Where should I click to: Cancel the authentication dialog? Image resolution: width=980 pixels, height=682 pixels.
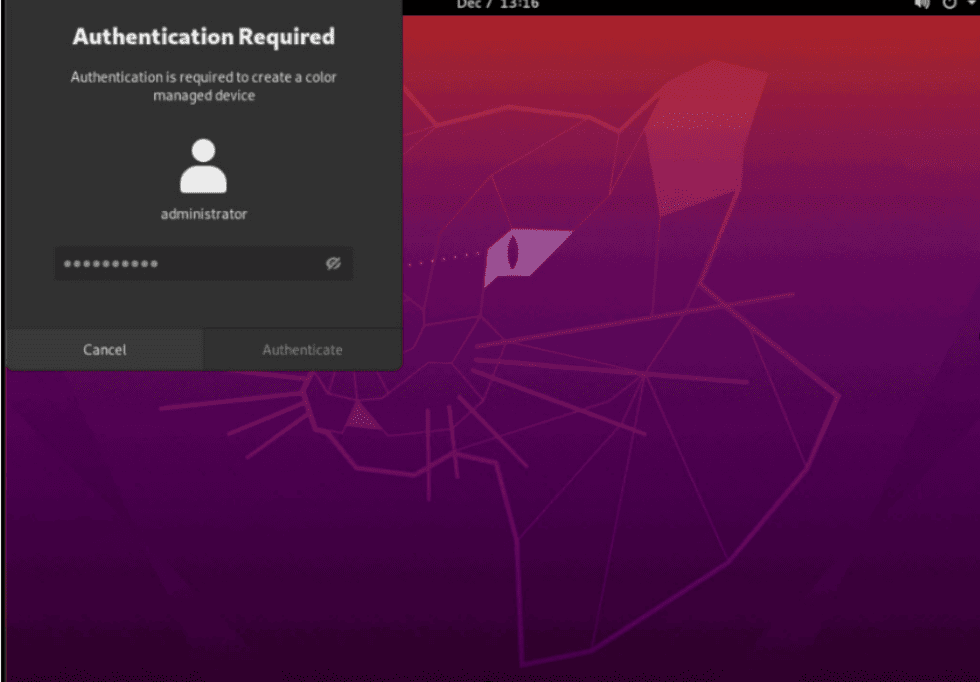coord(103,349)
